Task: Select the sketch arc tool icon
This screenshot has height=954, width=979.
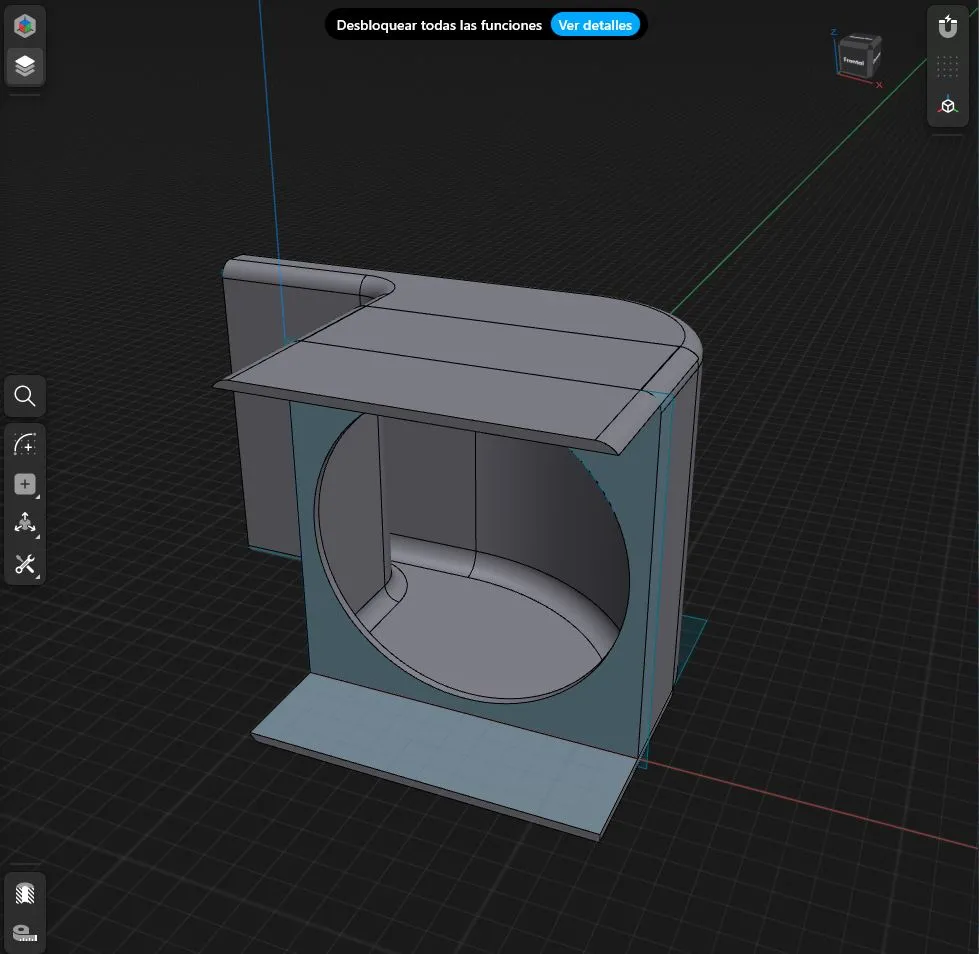Action: click(25, 443)
